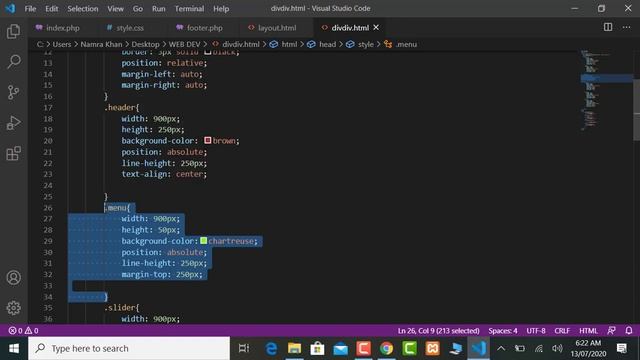
Task: Click the Namra Khan breadcrumb segment
Action: [101, 44]
